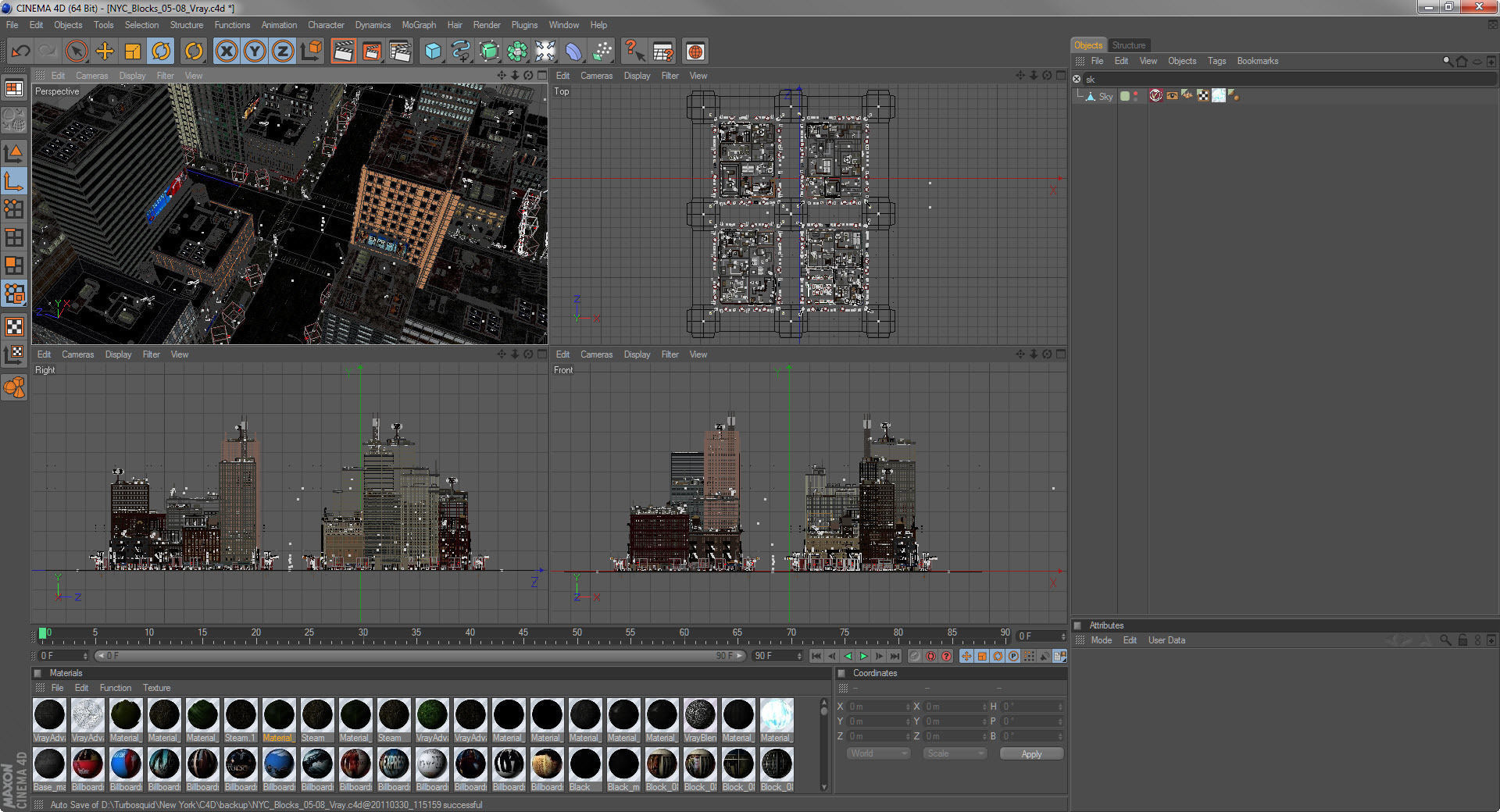Click the Apply button in Coordinates

click(1031, 753)
